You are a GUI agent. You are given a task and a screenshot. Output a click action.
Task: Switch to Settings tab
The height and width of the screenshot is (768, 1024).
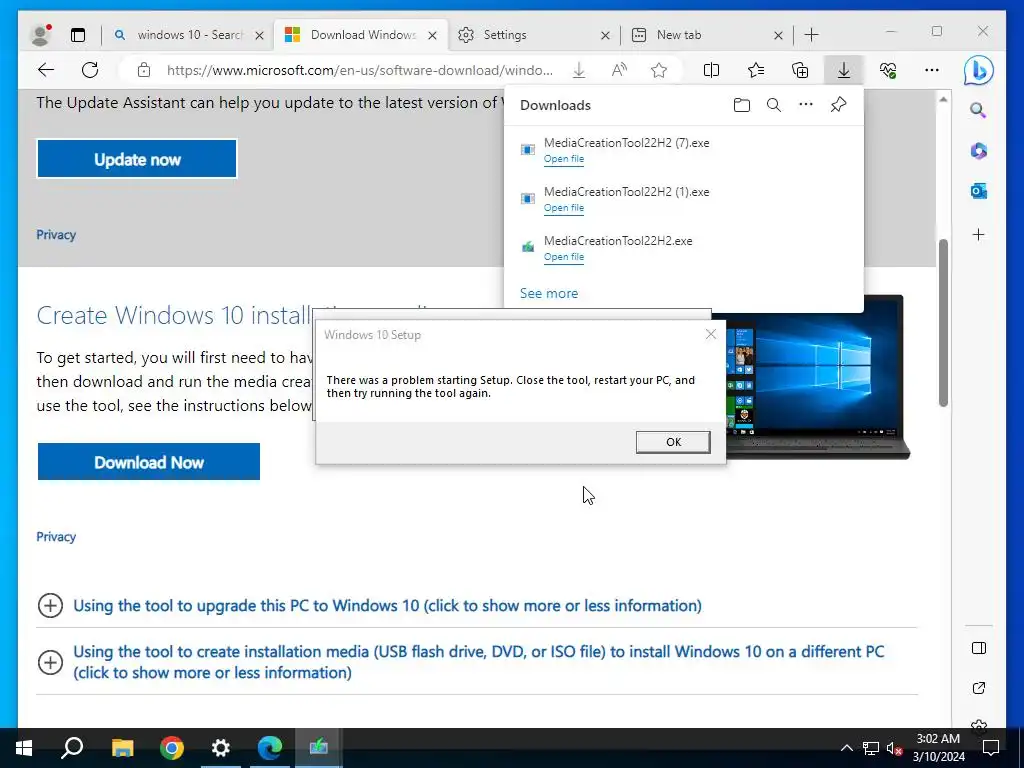click(534, 35)
